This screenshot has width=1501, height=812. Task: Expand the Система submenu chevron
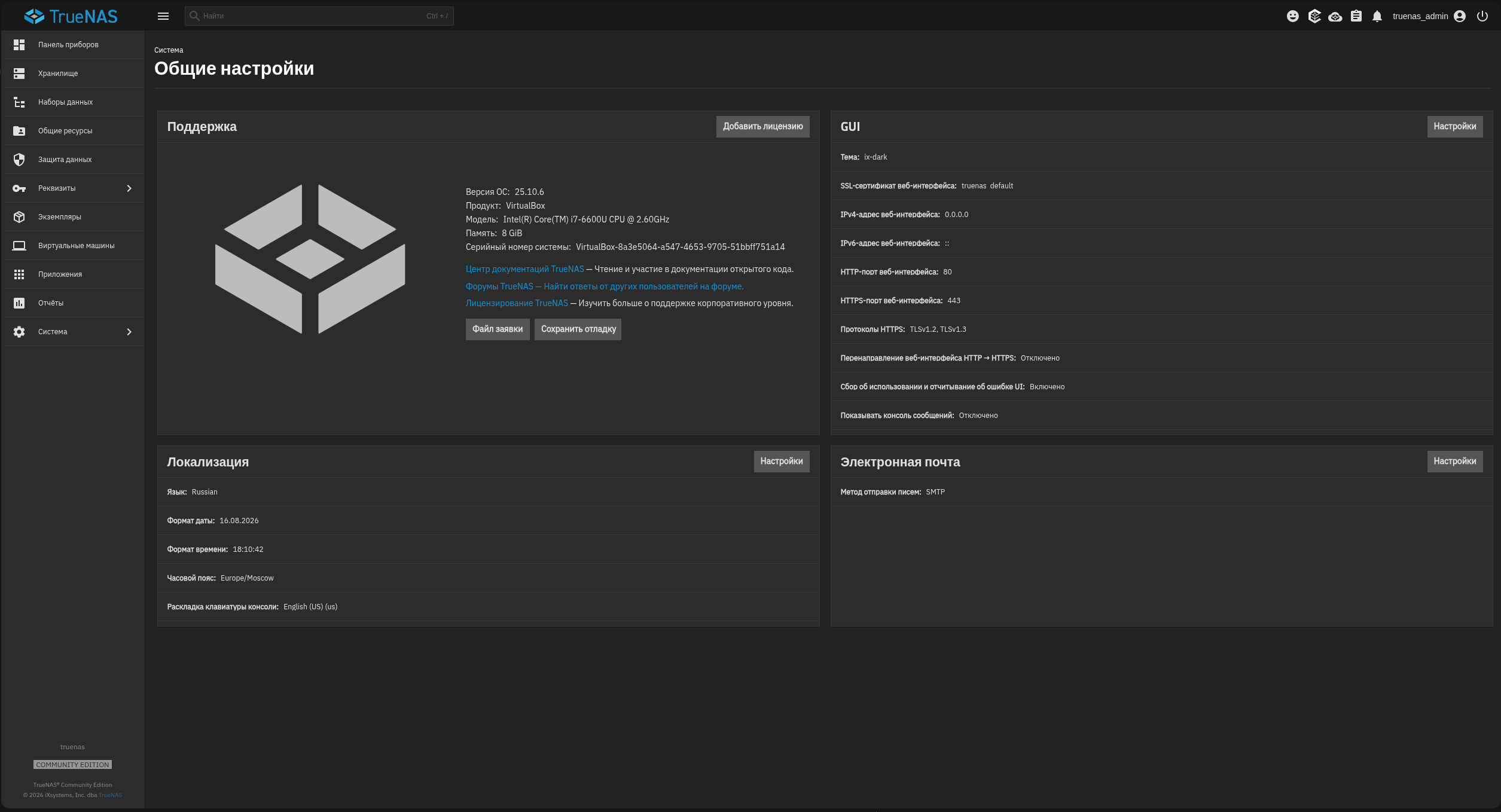(x=129, y=332)
